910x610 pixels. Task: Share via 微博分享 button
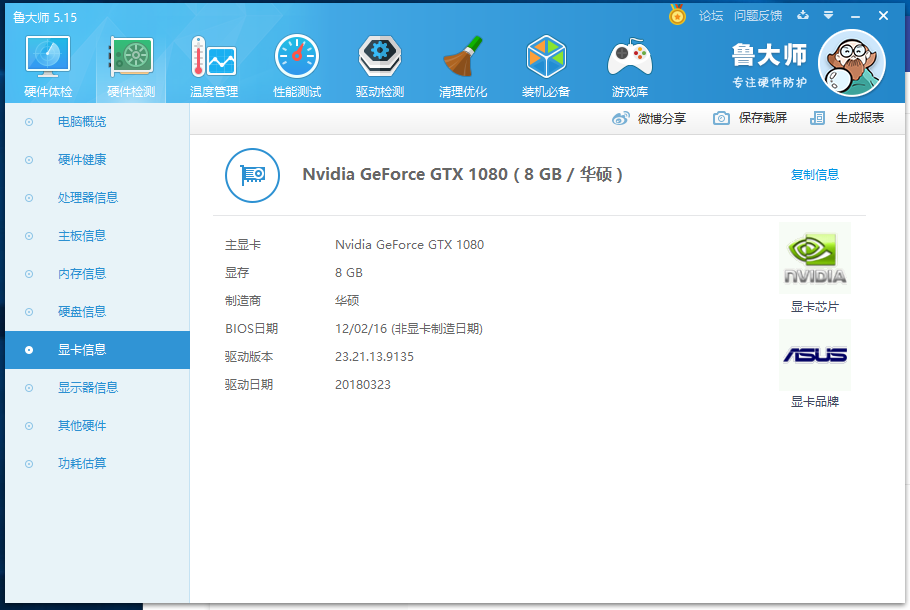click(x=649, y=118)
